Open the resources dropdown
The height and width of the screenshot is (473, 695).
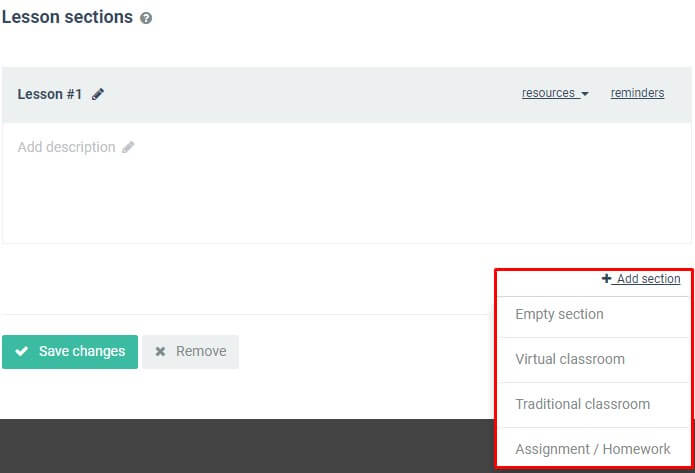(555, 93)
